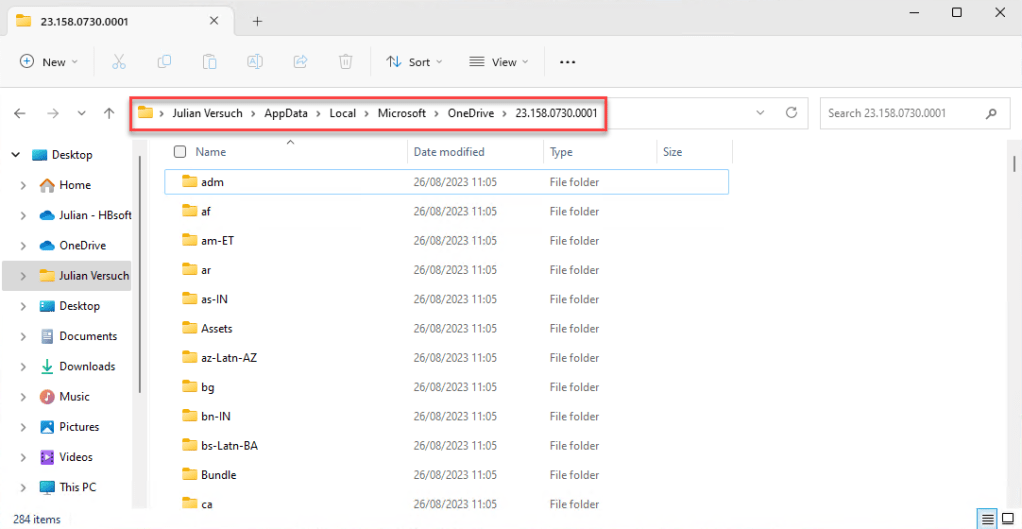Click the OneDrive breadcrumb in address bar
Viewport: 1022px width, 529px height.
[470, 113]
